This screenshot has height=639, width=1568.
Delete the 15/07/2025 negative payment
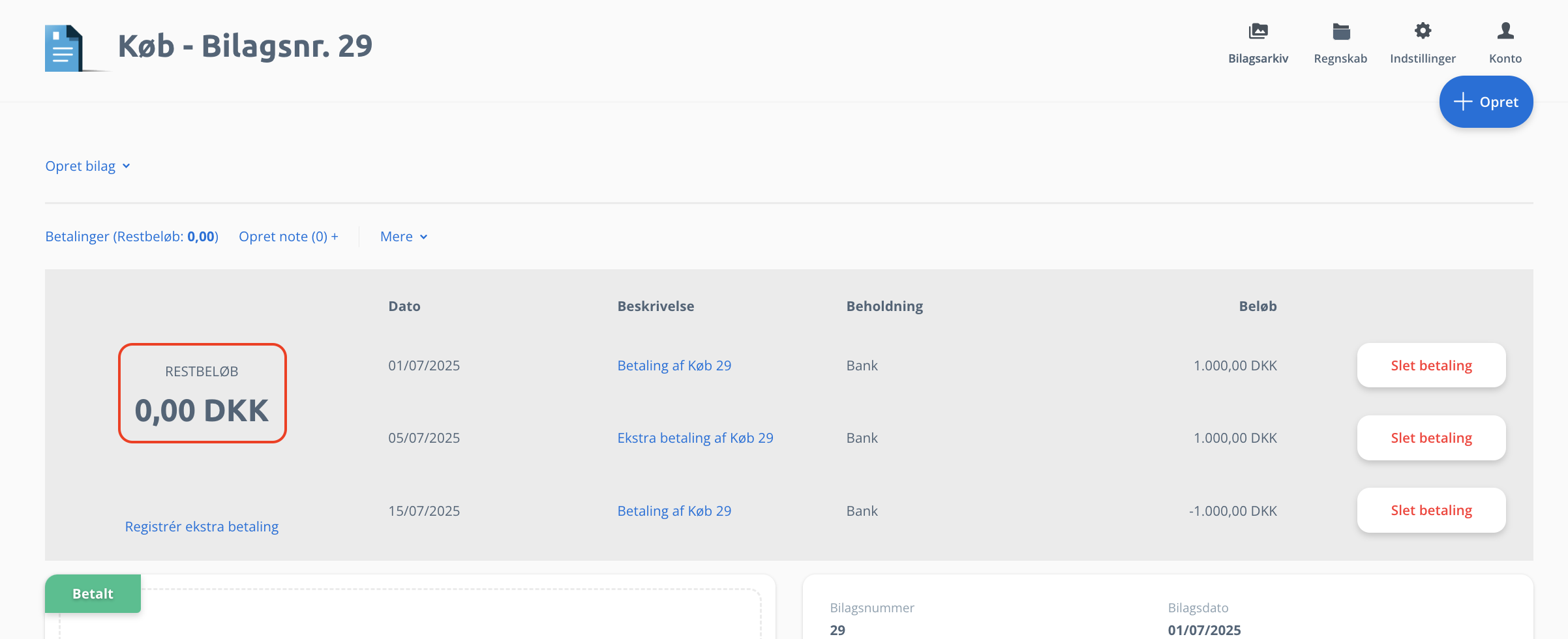click(x=1431, y=510)
